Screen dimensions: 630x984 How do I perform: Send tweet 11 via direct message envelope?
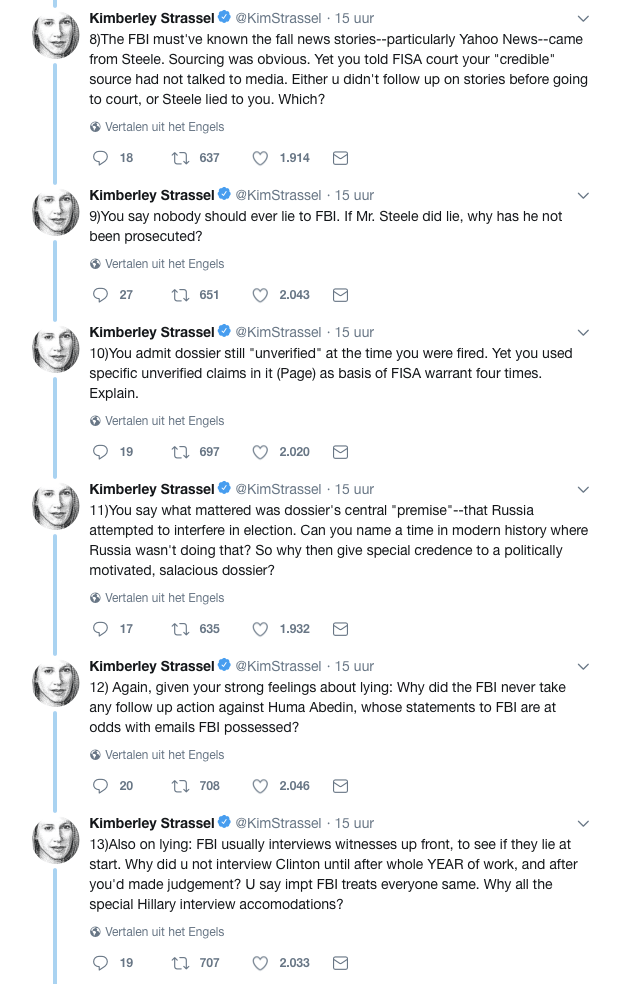(x=340, y=629)
